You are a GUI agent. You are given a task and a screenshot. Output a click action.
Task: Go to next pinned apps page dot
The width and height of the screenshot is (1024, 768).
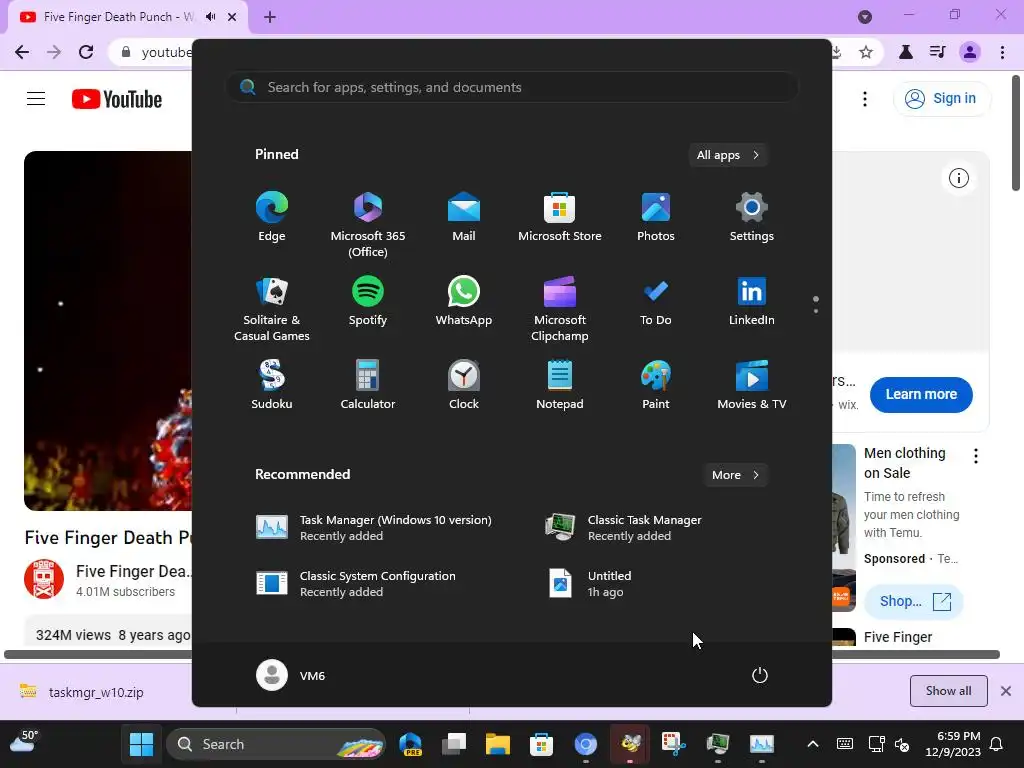coord(816,311)
